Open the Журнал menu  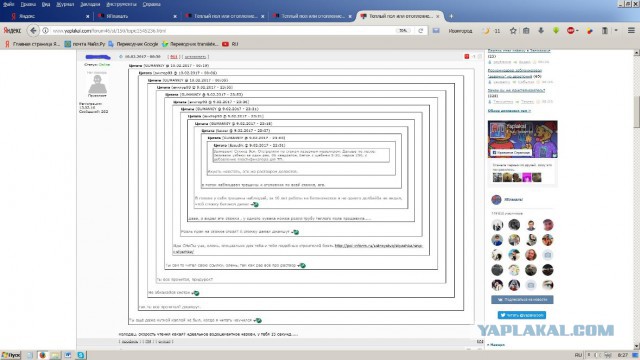pos(65,4)
